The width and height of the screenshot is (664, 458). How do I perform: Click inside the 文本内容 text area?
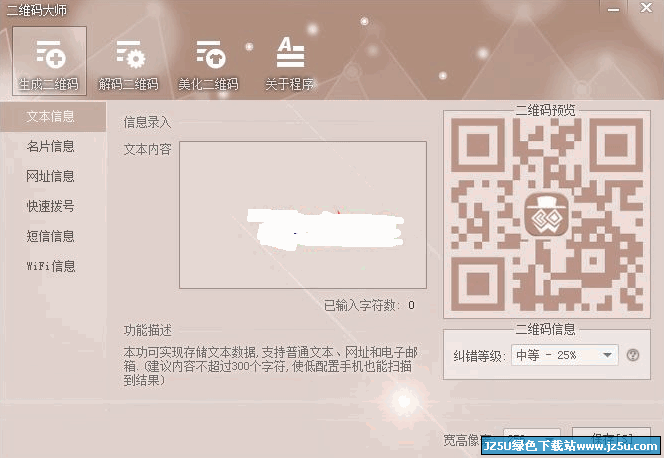[303, 215]
